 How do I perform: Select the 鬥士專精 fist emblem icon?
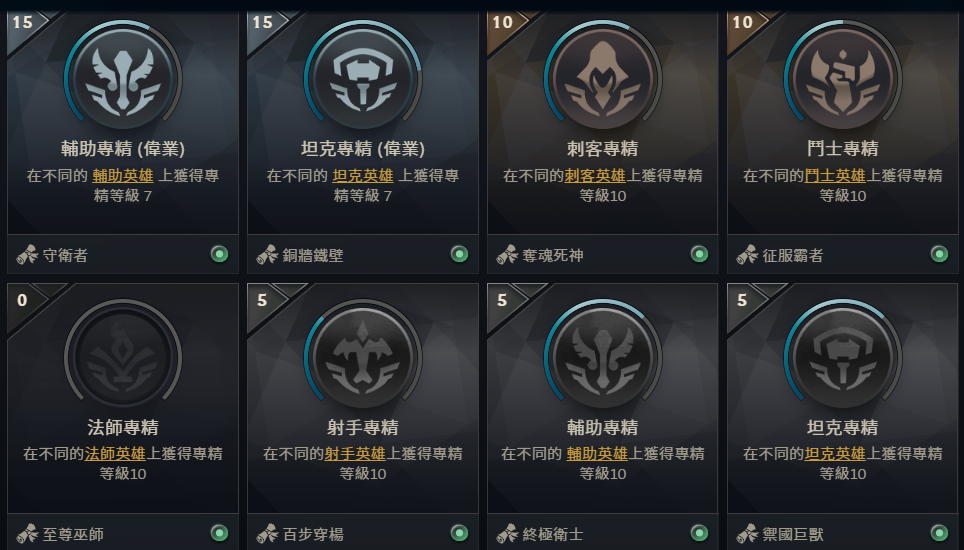point(843,79)
